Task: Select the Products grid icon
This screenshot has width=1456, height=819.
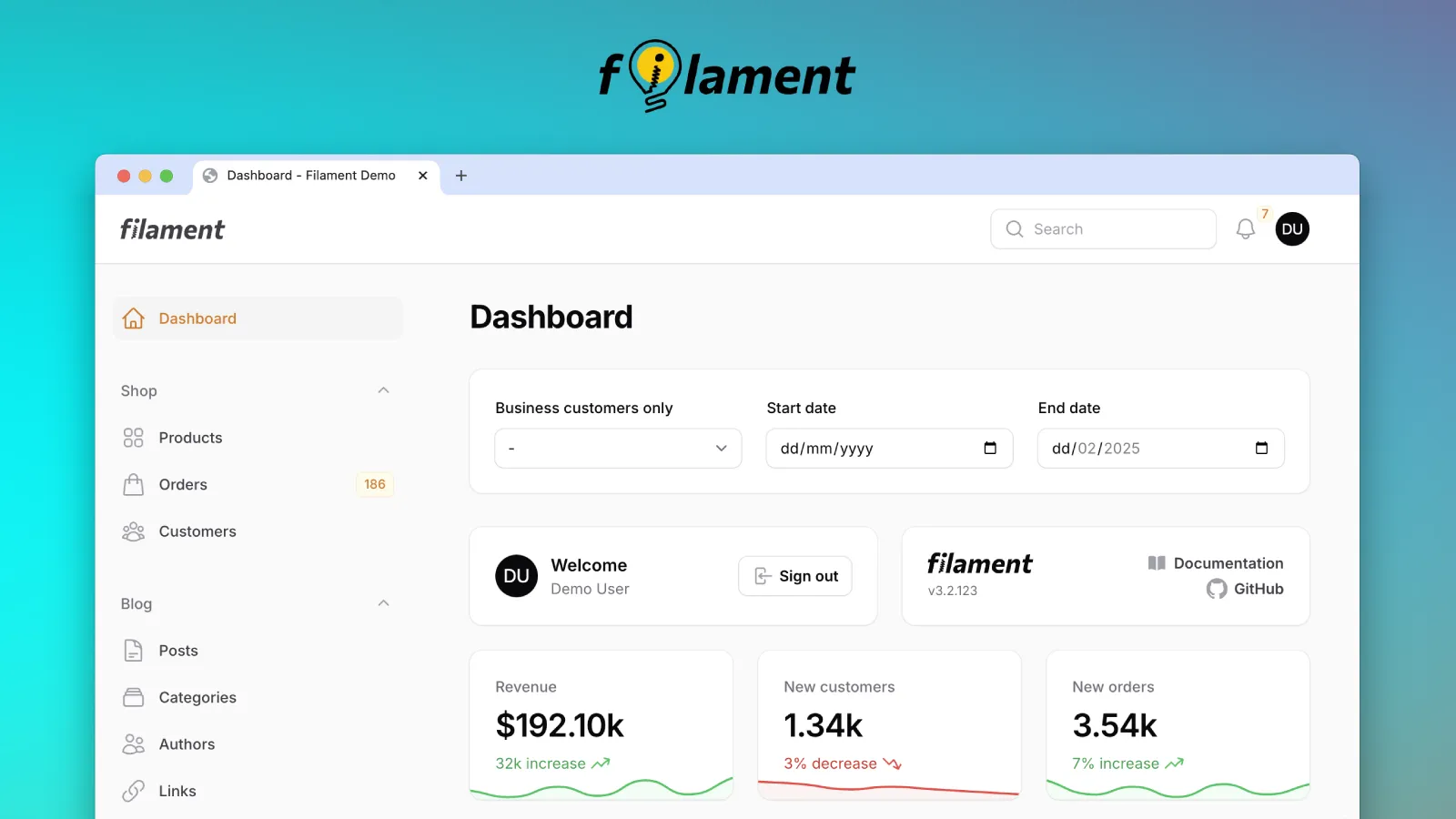Action: point(133,438)
